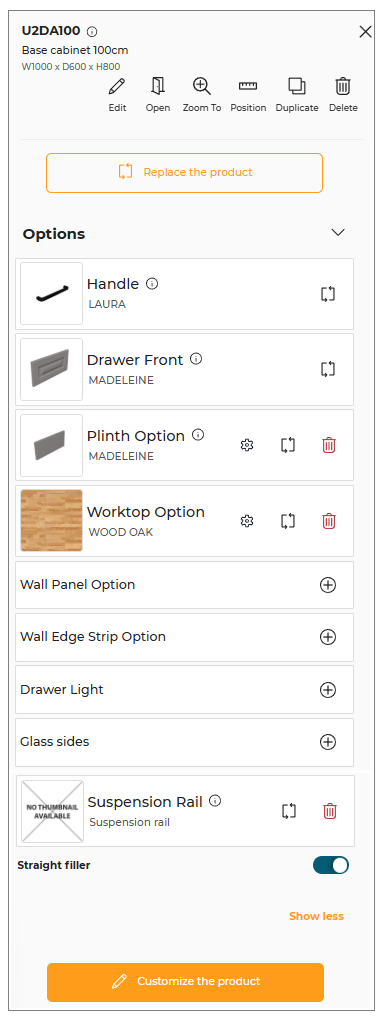Remove the Worktop Option with trash icon
Screen dimensions: 380x1017
(329, 521)
